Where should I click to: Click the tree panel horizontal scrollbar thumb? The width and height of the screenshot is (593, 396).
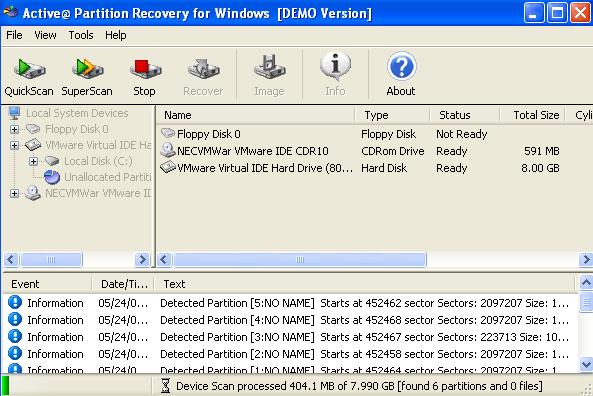(51, 259)
